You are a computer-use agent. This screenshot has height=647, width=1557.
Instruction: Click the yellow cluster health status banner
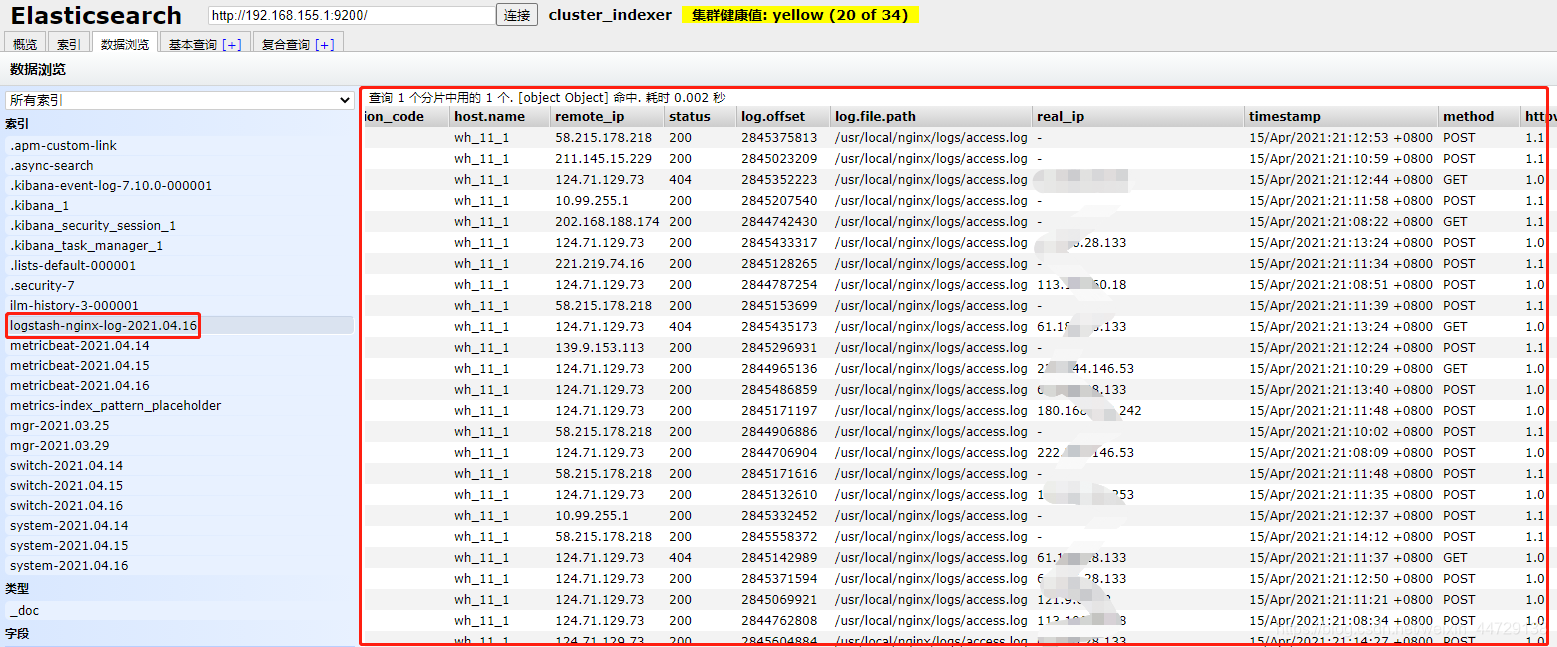click(799, 14)
